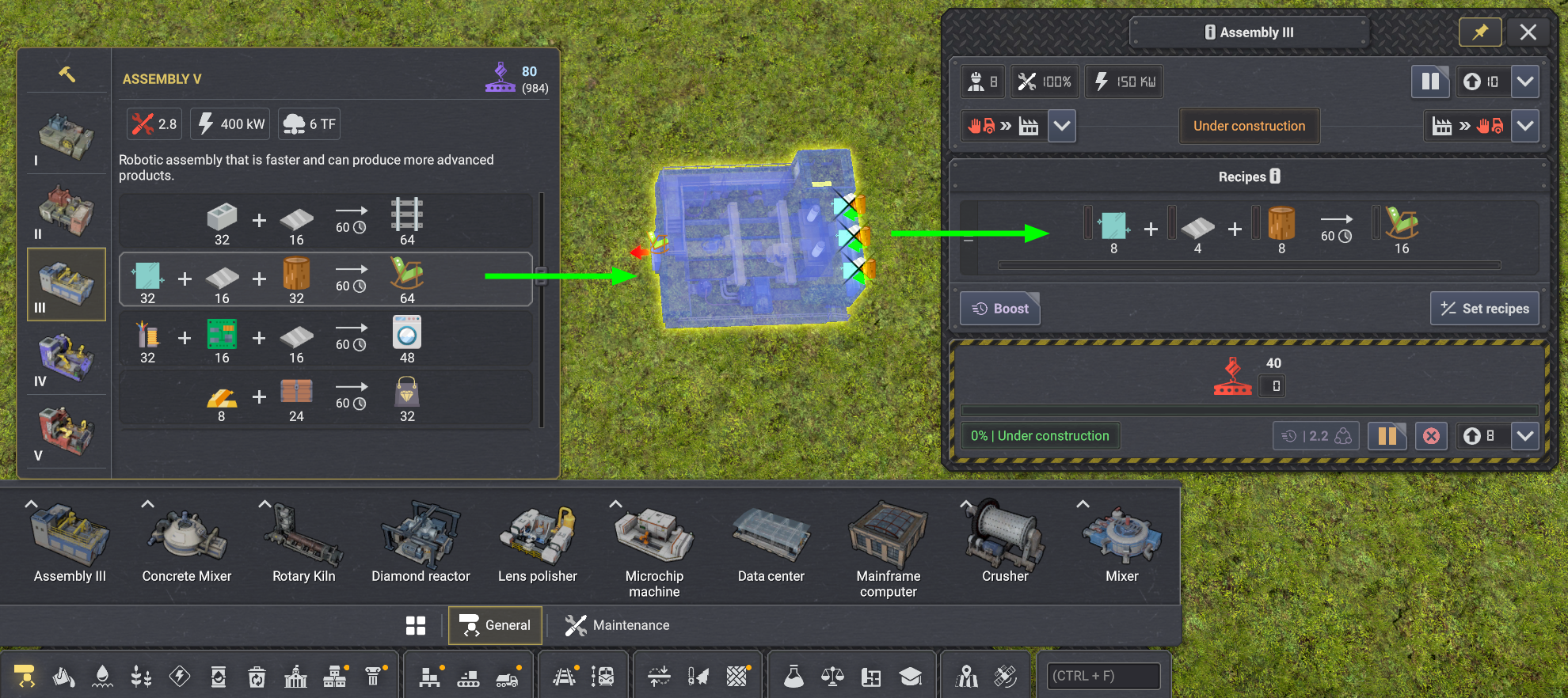Image resolution: width=1568 pixels, height=698 pixels.
Task: Click the recipe list scrollbar handle
Action: pyautogui.click(x=542, y=276)
